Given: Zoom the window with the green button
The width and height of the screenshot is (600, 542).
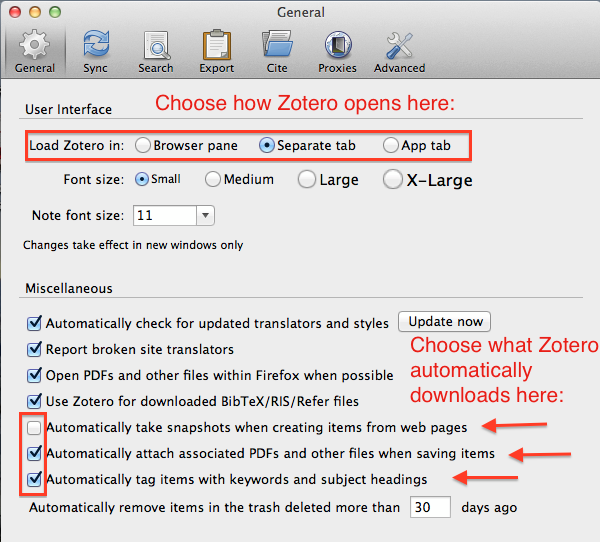Looking at the screenshot, I should [x=55, y=12].
